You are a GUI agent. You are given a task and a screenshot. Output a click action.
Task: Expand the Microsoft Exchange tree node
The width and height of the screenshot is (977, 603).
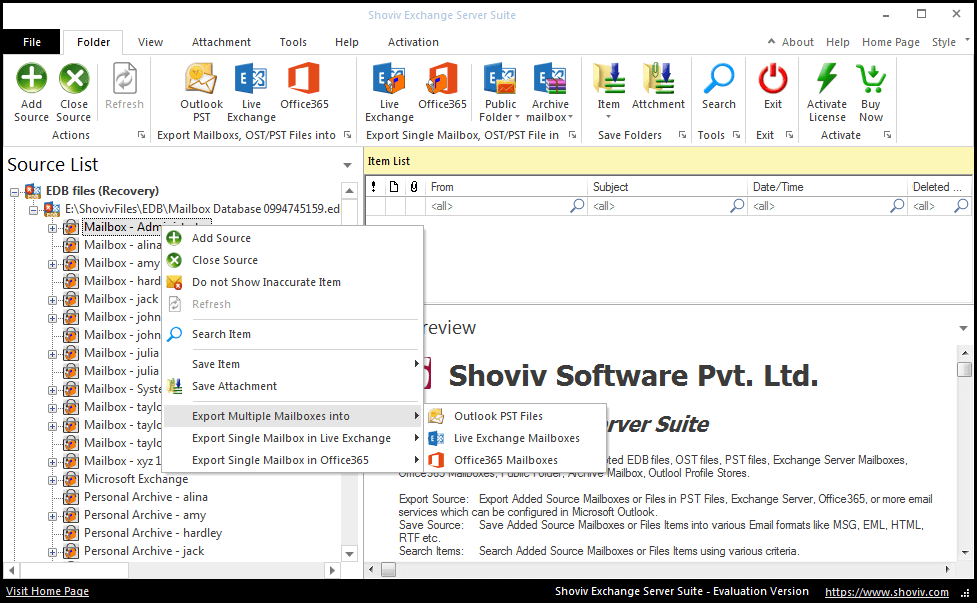(x=52, y=480)
